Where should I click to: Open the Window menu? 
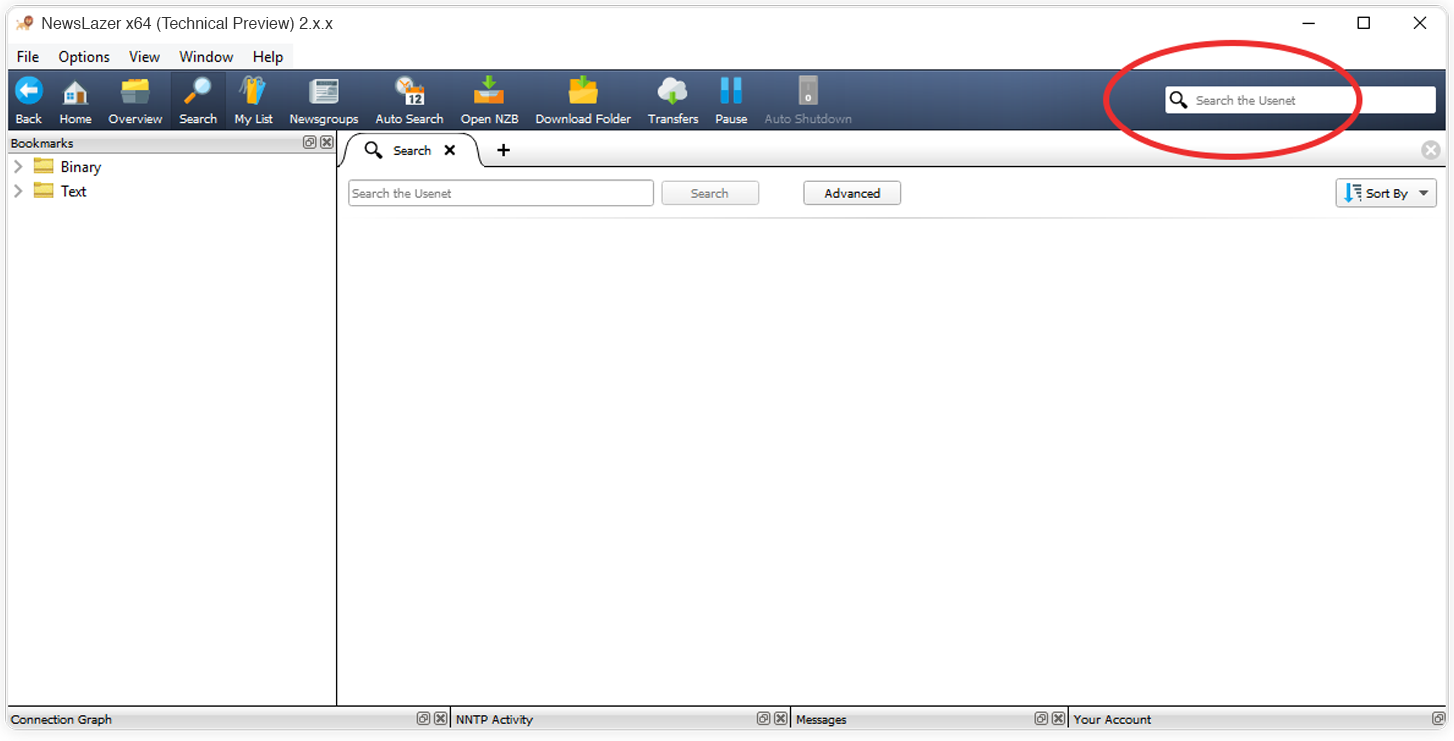[206, 57]
